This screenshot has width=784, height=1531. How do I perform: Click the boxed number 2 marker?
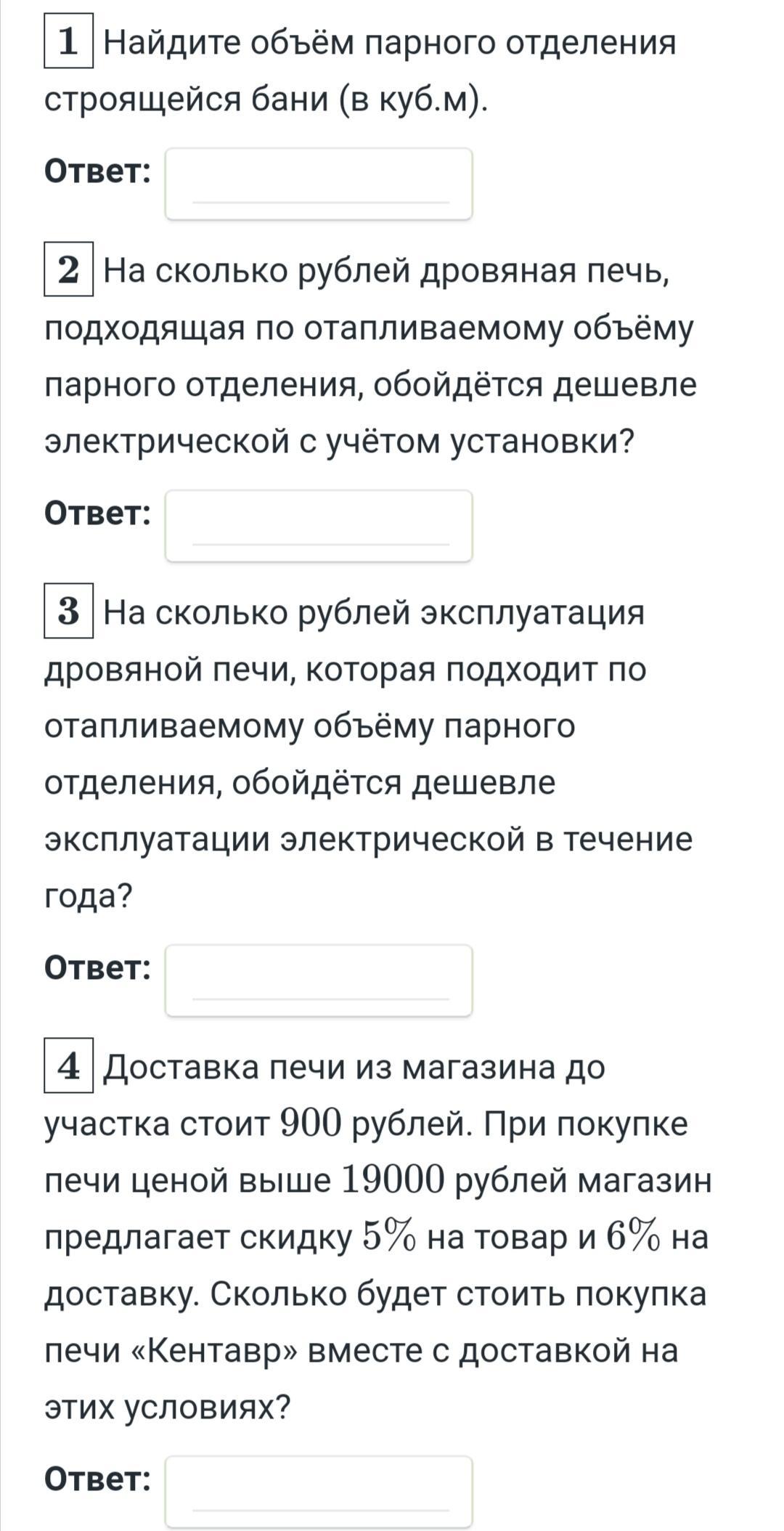(69, 269)
